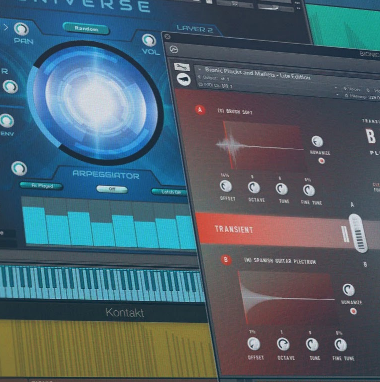Select the Transient section header
This screenshot has height=382, width=380.
pos(234,229)
